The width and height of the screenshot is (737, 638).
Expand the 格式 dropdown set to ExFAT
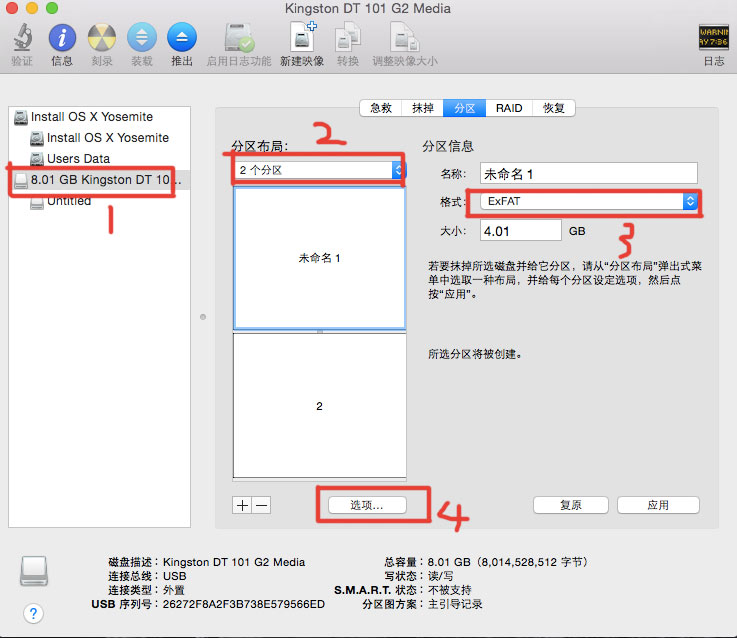click(x=588, y=201)
